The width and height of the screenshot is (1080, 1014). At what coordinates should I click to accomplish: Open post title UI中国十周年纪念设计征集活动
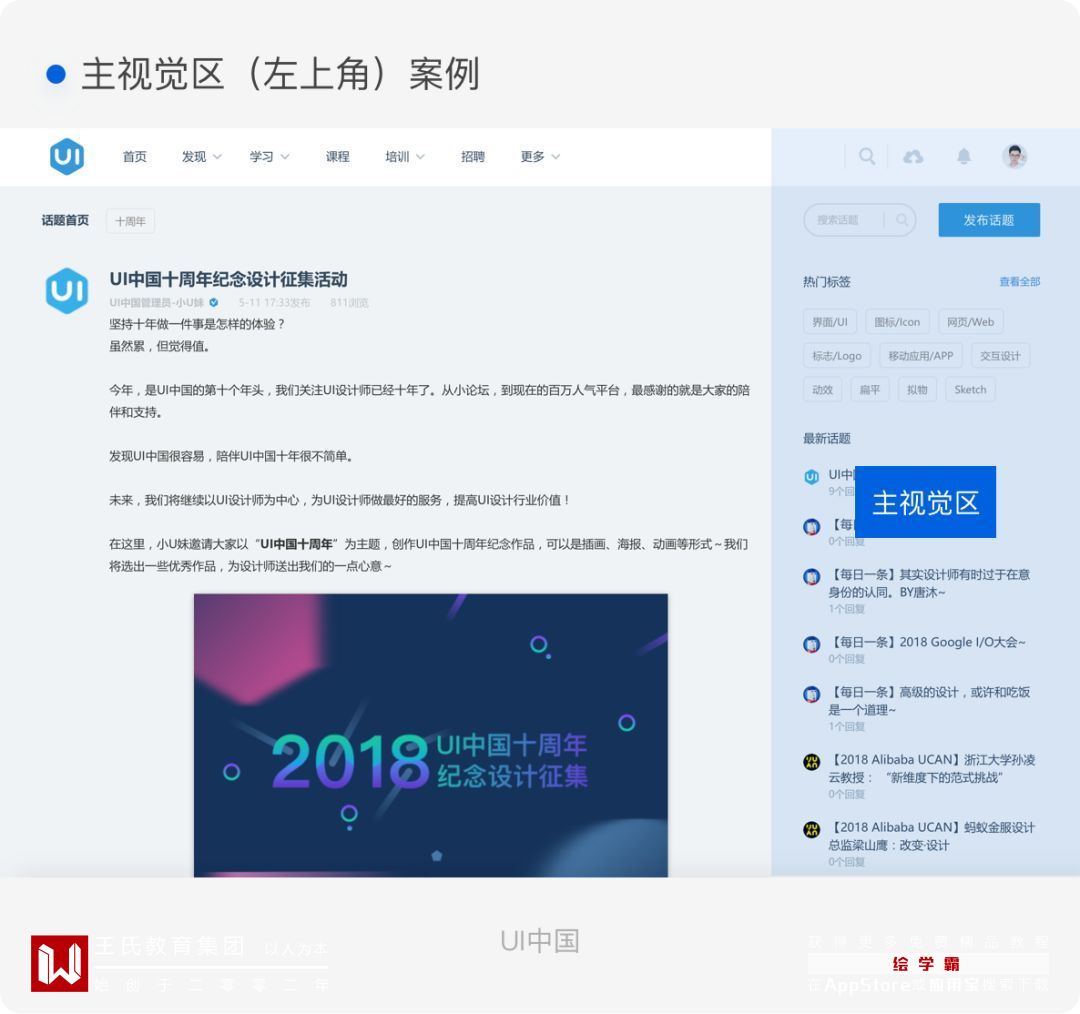tap(228, 279)
